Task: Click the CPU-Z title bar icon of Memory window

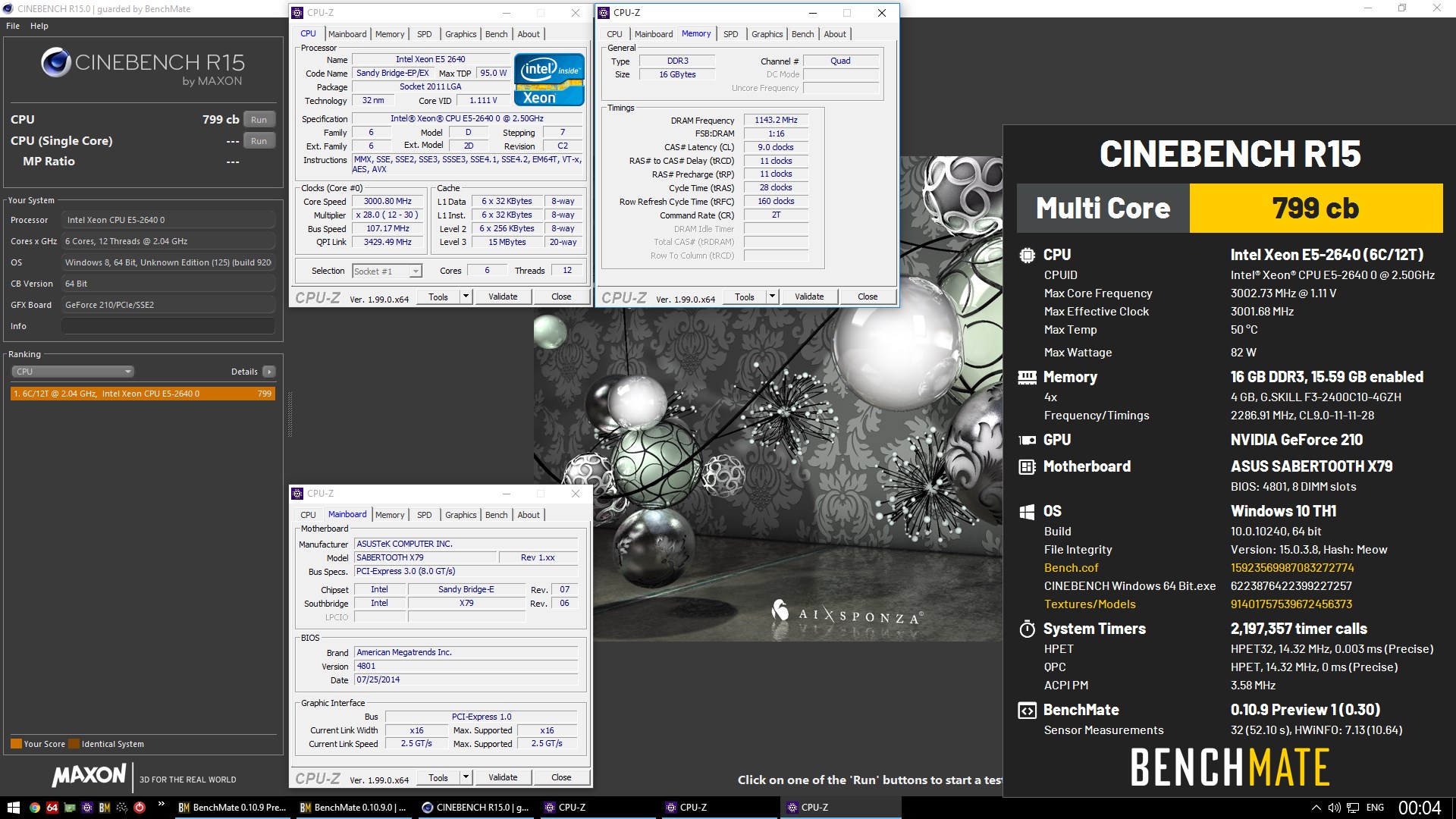Action: point(604,13)
